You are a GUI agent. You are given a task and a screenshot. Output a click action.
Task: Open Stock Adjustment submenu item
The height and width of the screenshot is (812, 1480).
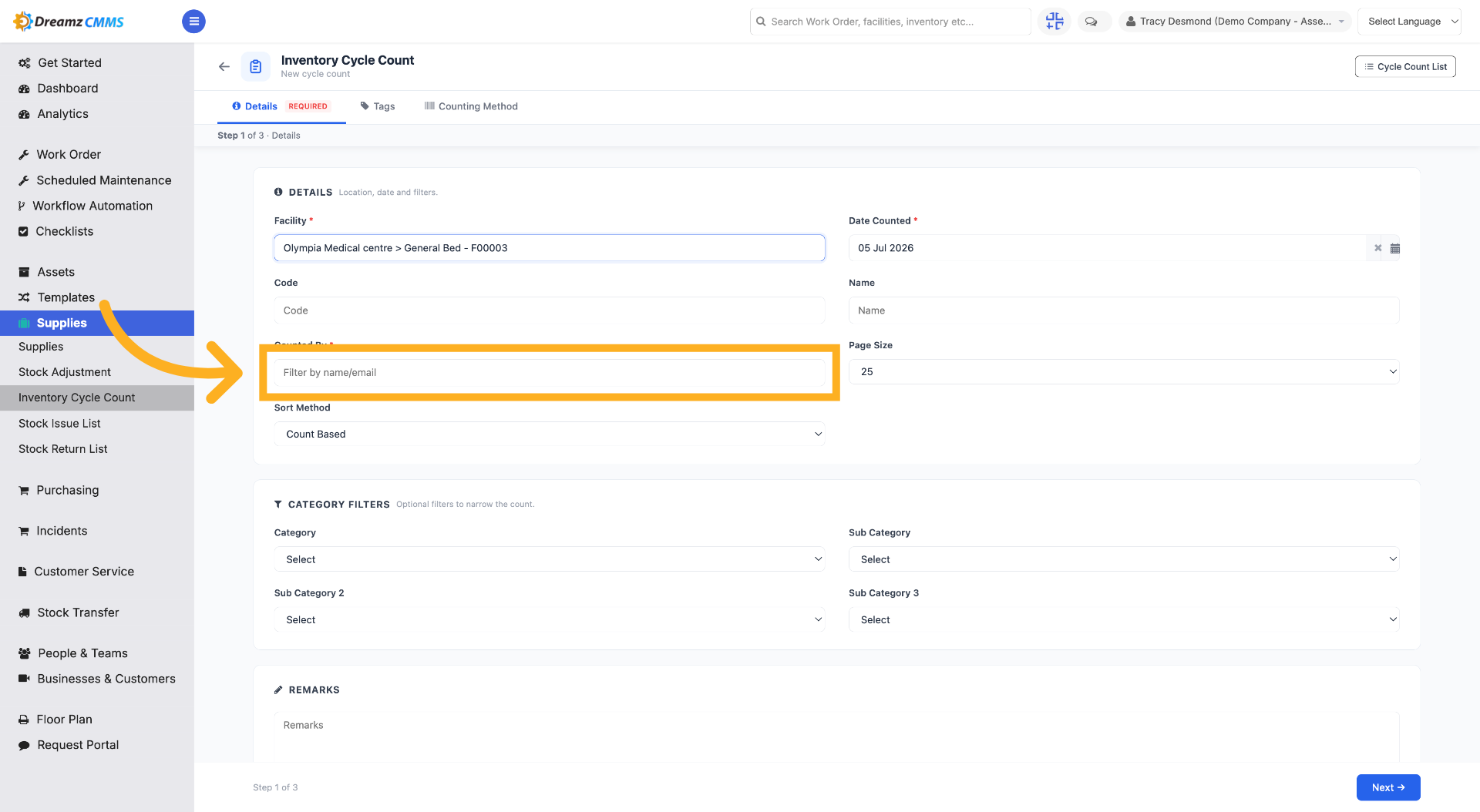click(x=65, y=372)
